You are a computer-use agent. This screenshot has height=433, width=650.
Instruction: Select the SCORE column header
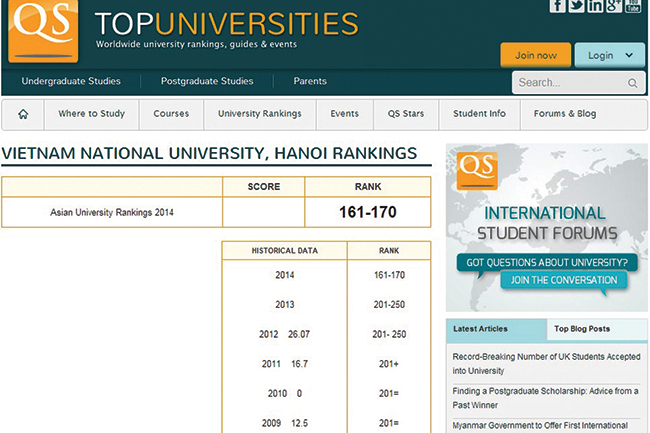pos(264,187)
